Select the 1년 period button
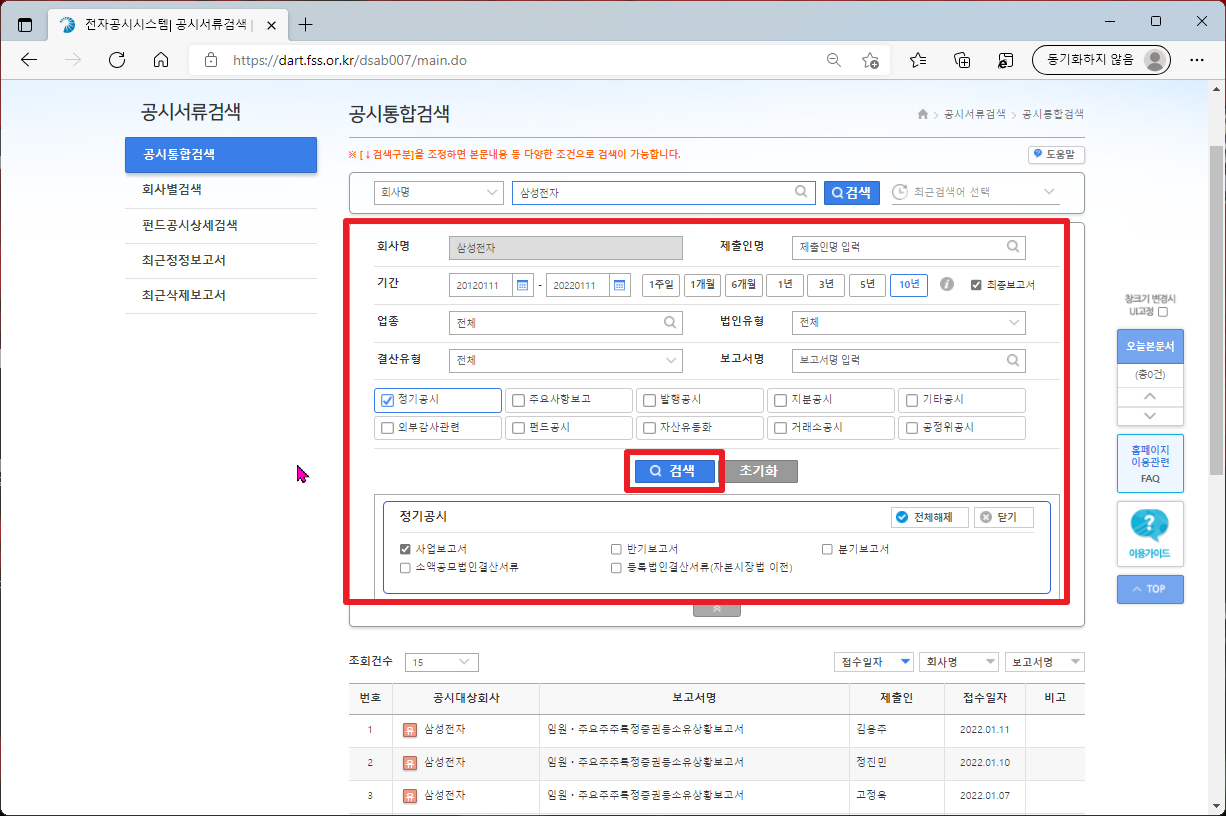 tap(785, 285)
